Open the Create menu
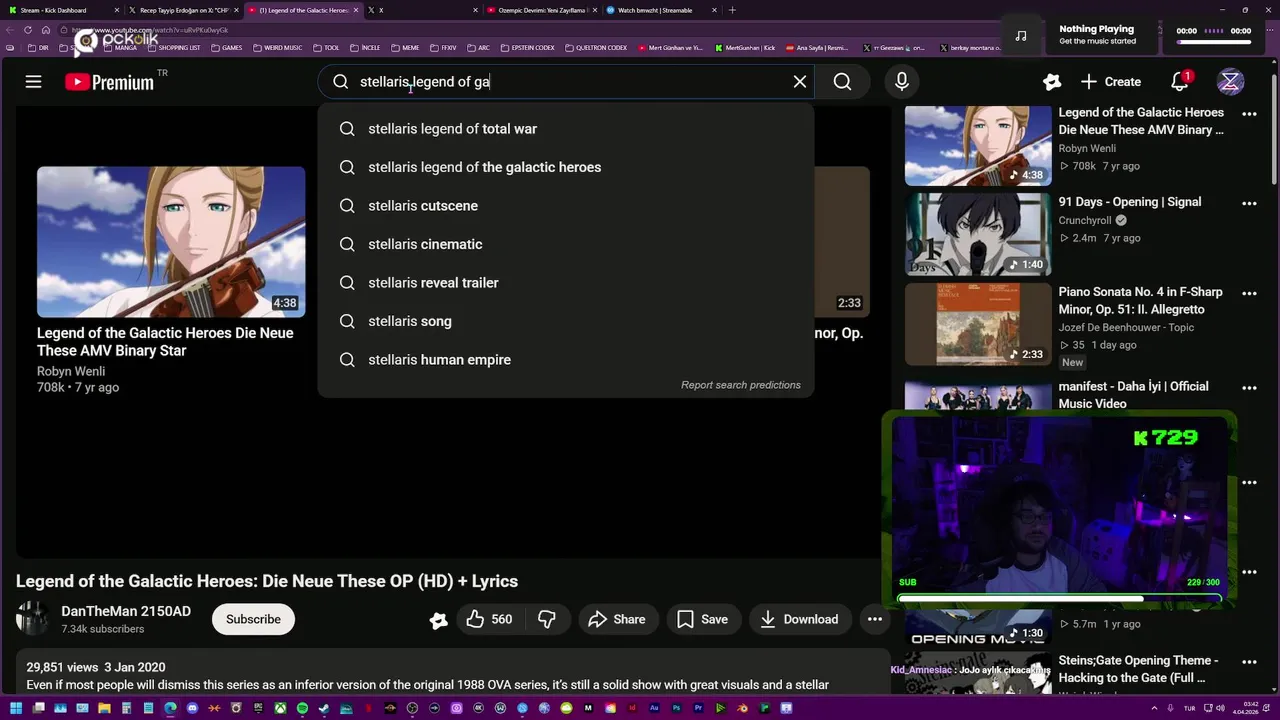The height and width of the screenshot is (720, 1280). [1111, 82]
